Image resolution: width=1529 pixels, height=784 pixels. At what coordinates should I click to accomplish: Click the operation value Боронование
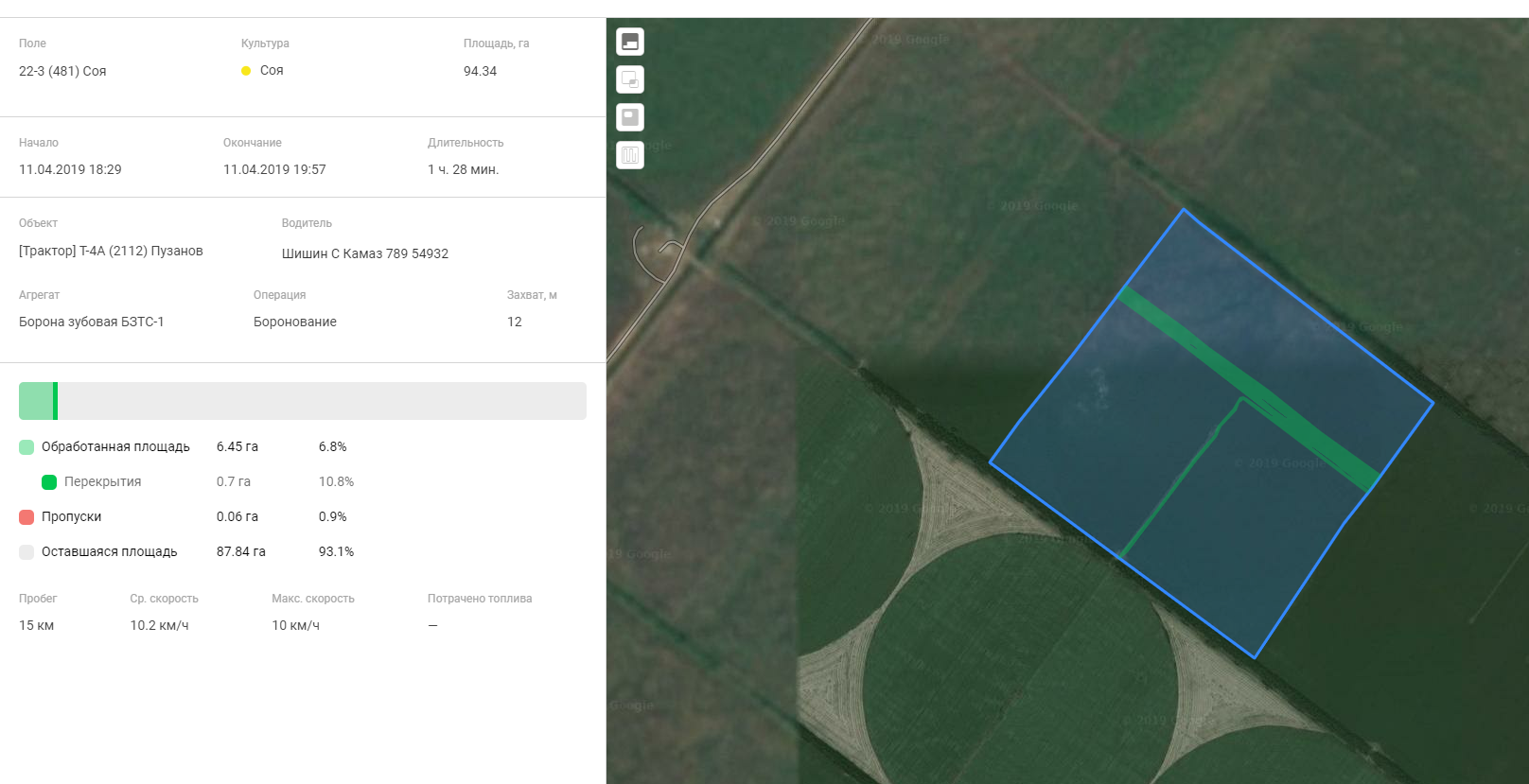[294, 322]
